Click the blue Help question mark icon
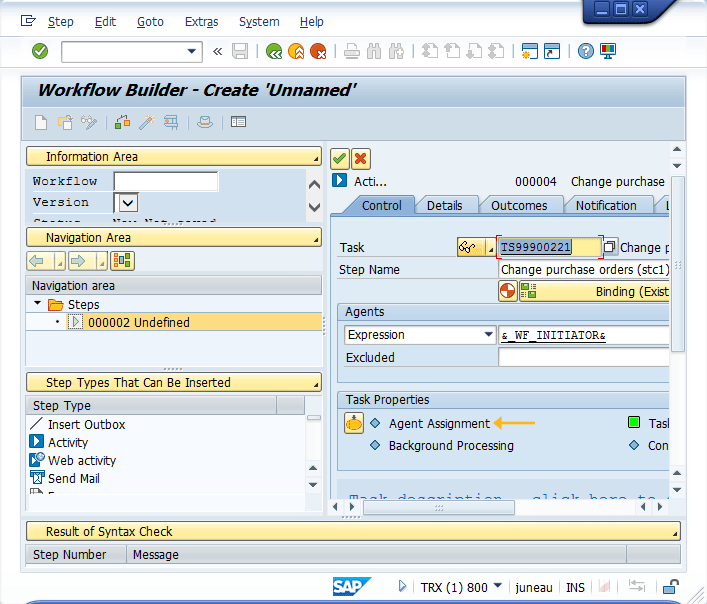 tap(586, 51)
